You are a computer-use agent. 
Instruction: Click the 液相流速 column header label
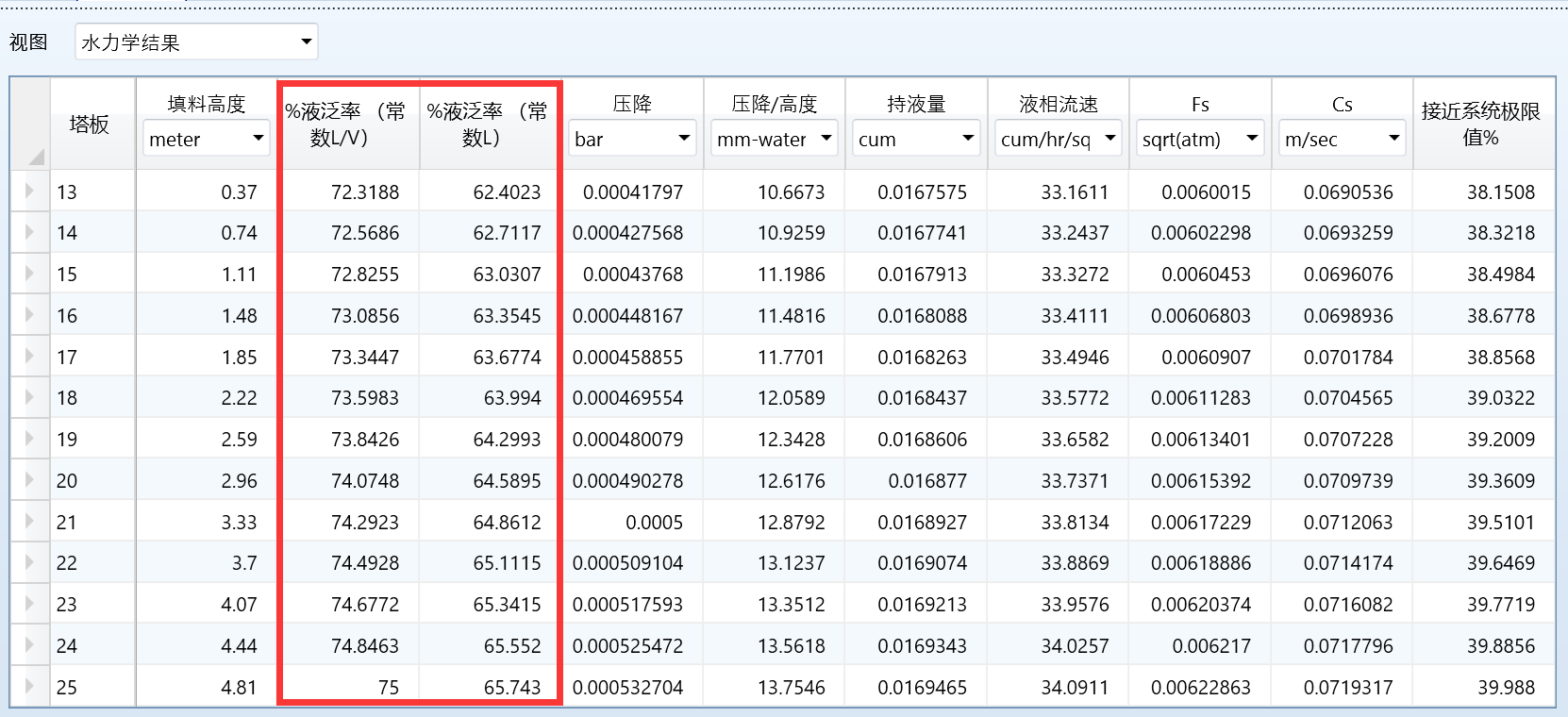click(x=1059, y=104)
